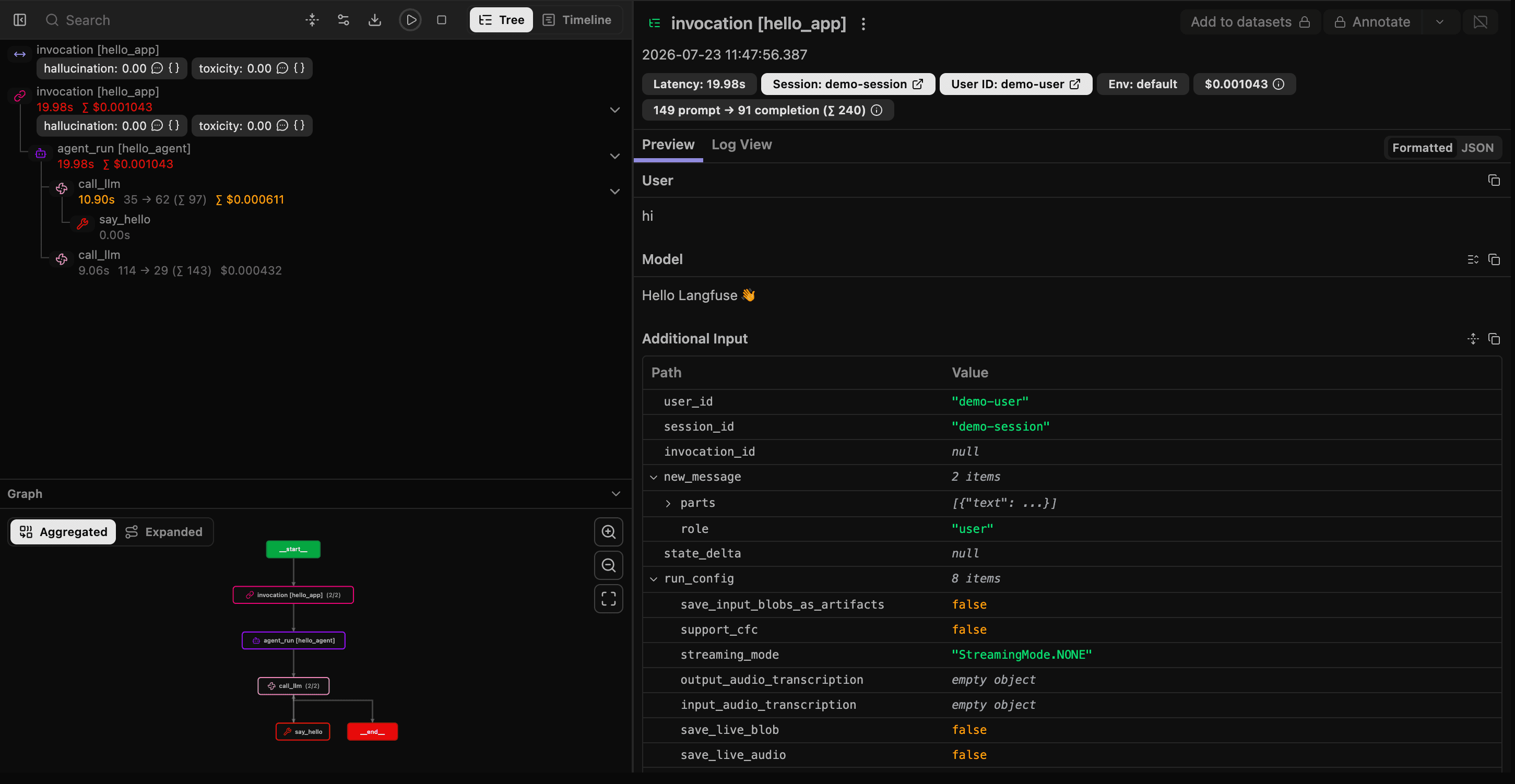This screenshot has height=784, width=1515.
Task: Click top row hallucination comment icon
Action: click(157, 68)
